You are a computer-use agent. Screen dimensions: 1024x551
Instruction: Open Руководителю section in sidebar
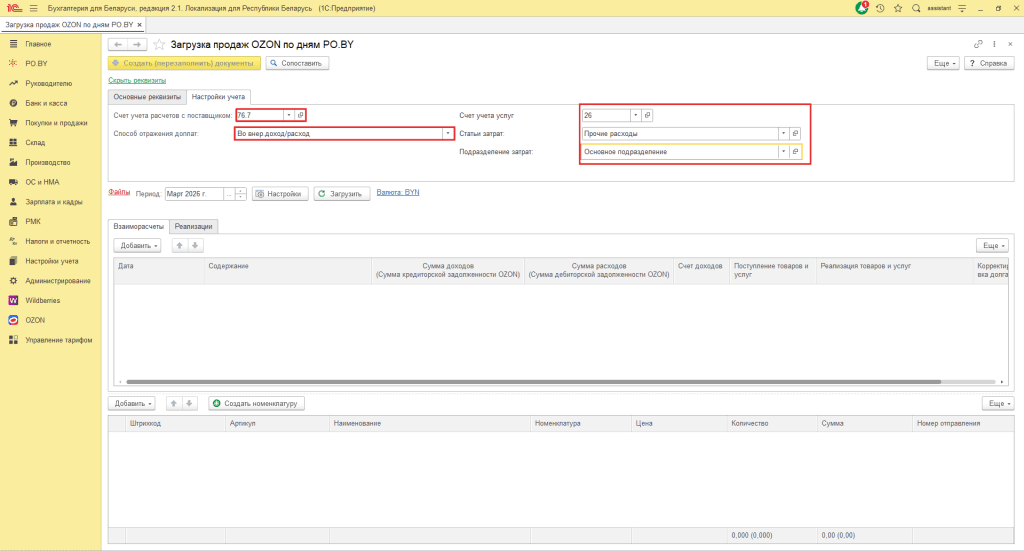[48, 84]
